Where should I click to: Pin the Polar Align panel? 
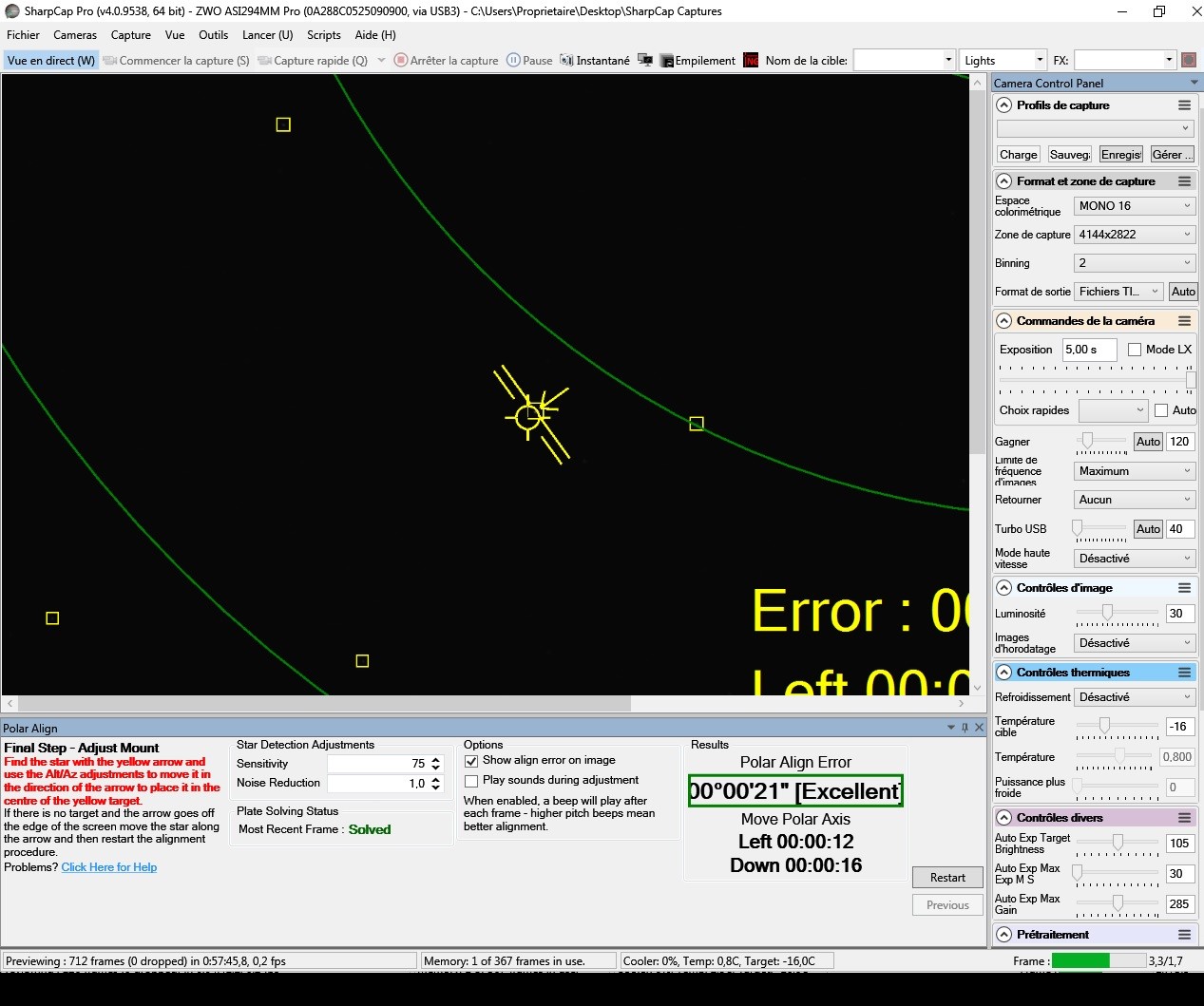(x=965, y=728)
